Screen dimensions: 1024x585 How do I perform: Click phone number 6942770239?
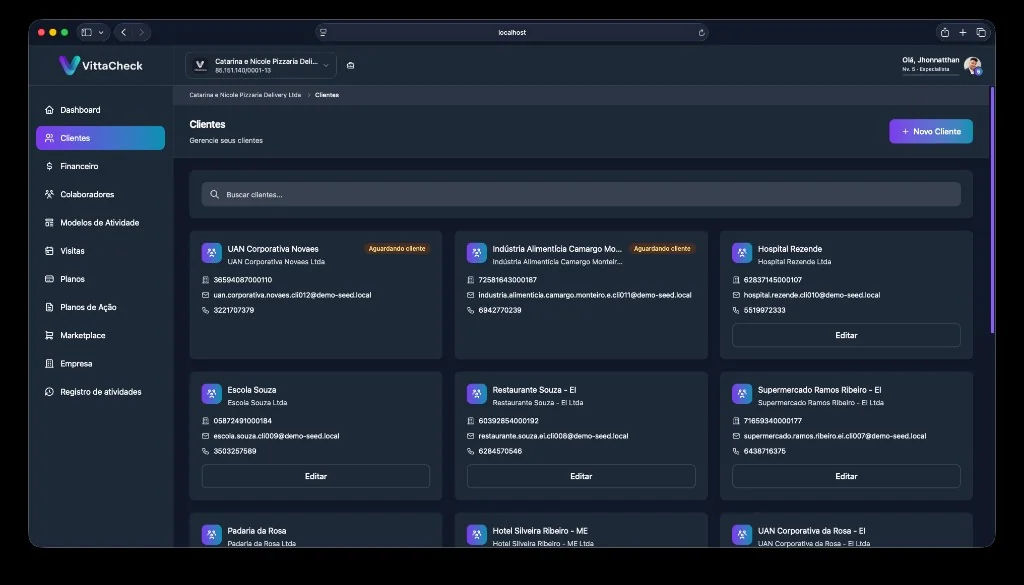[x=500, y=310]
